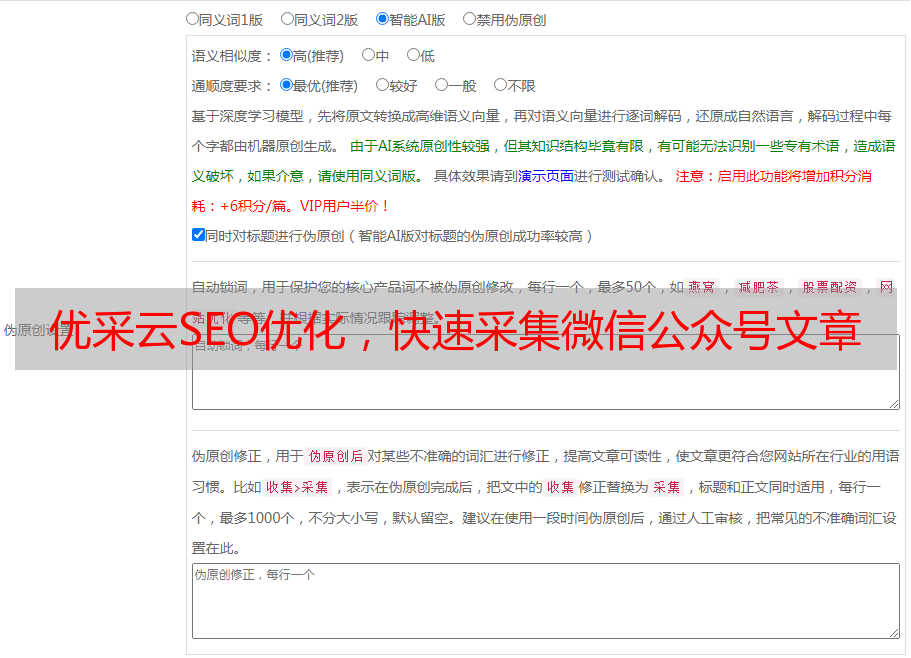Screen dimensions: 911x658
Task: Grab resize handle of 伪原创修正 textarea
Action: pos(894,634)
